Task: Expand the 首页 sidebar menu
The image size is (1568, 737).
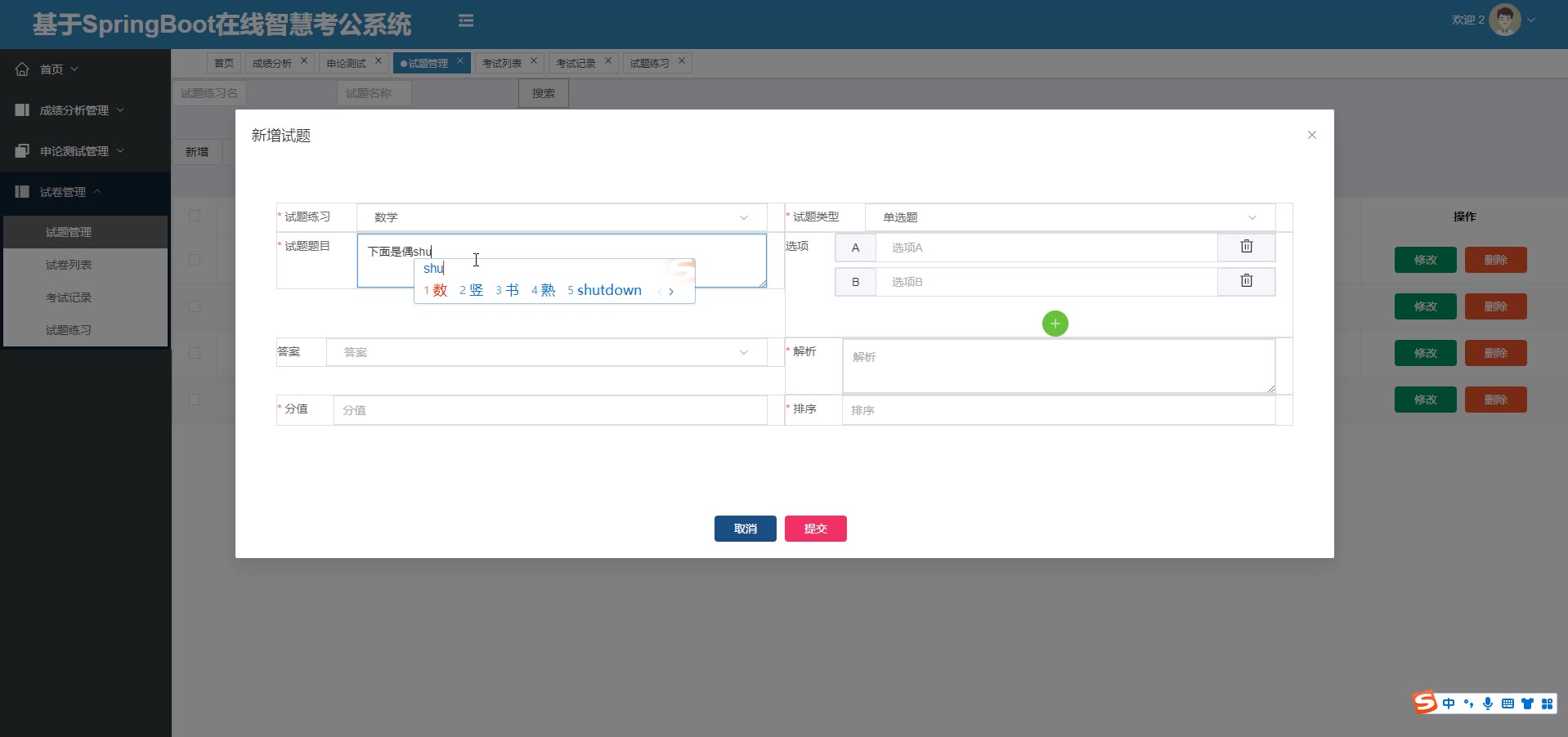Action: [x=85, y=69]
